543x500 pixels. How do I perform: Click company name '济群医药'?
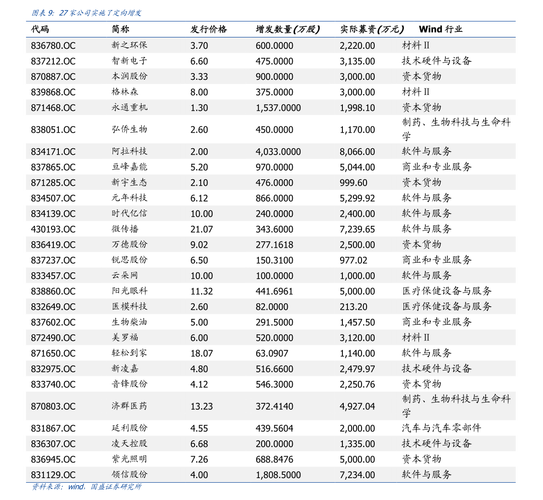tap(129, 406)
